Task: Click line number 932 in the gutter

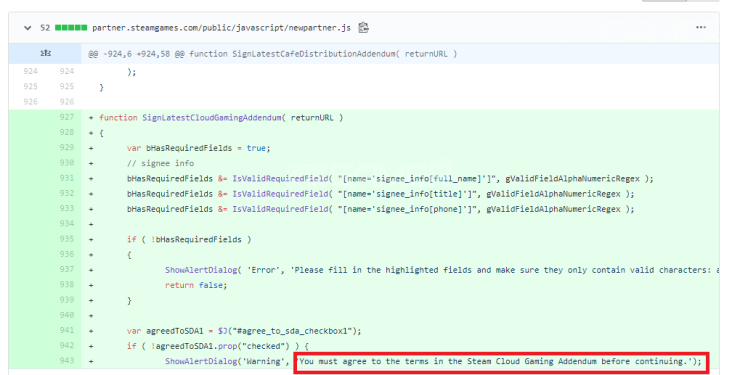Action: 67,193
